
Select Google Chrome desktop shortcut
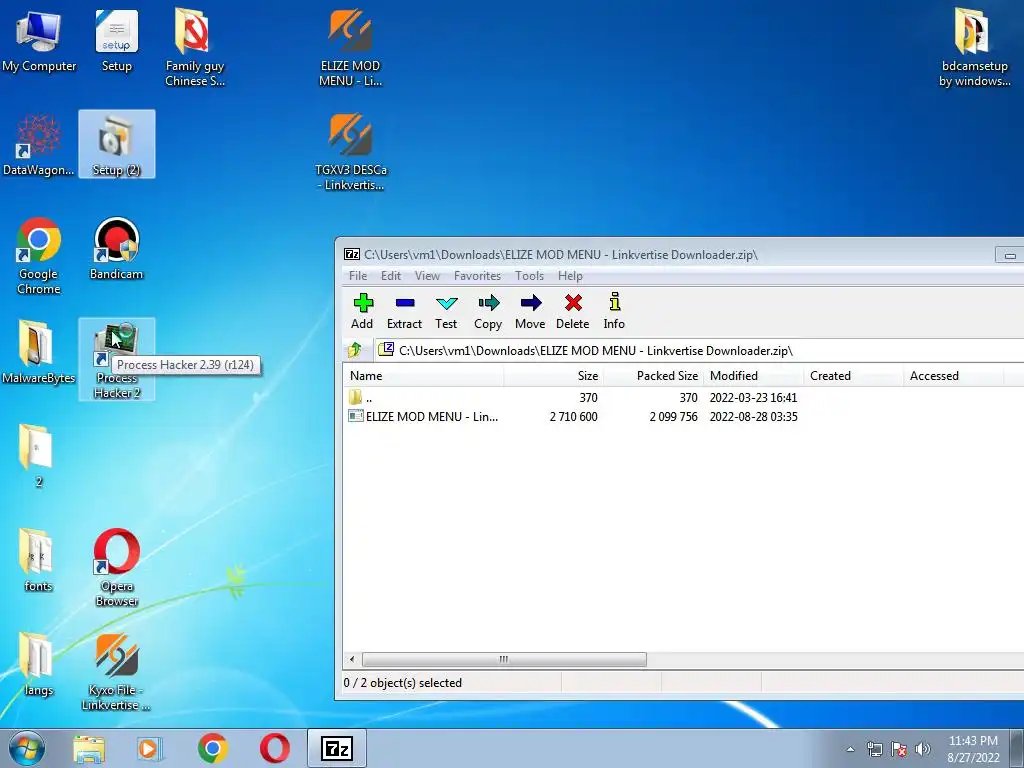click(x=39, y=255)
